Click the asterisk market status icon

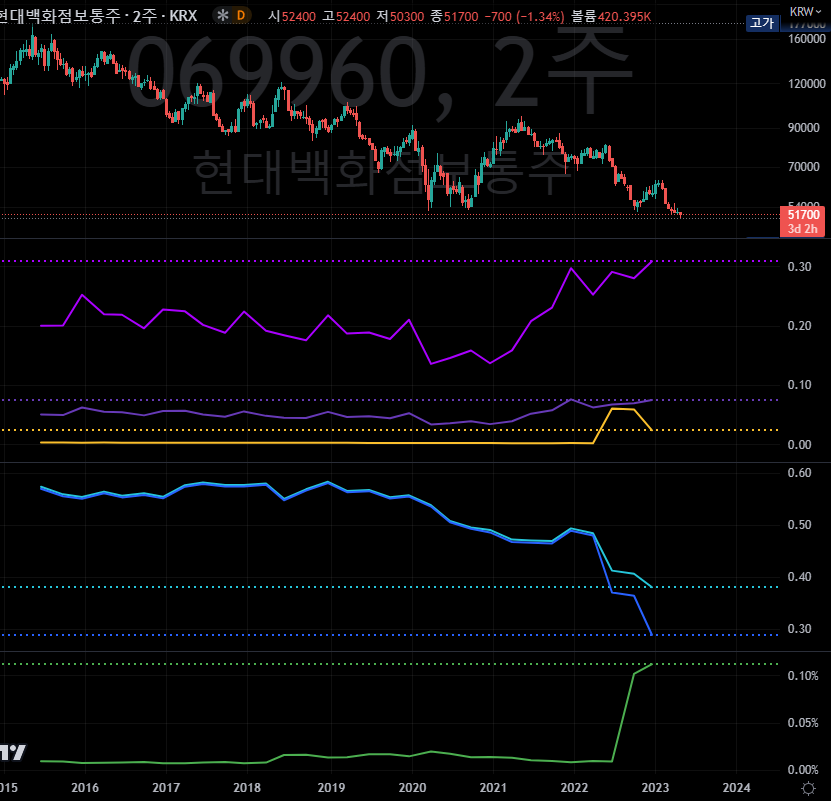(x=223, y=15)
